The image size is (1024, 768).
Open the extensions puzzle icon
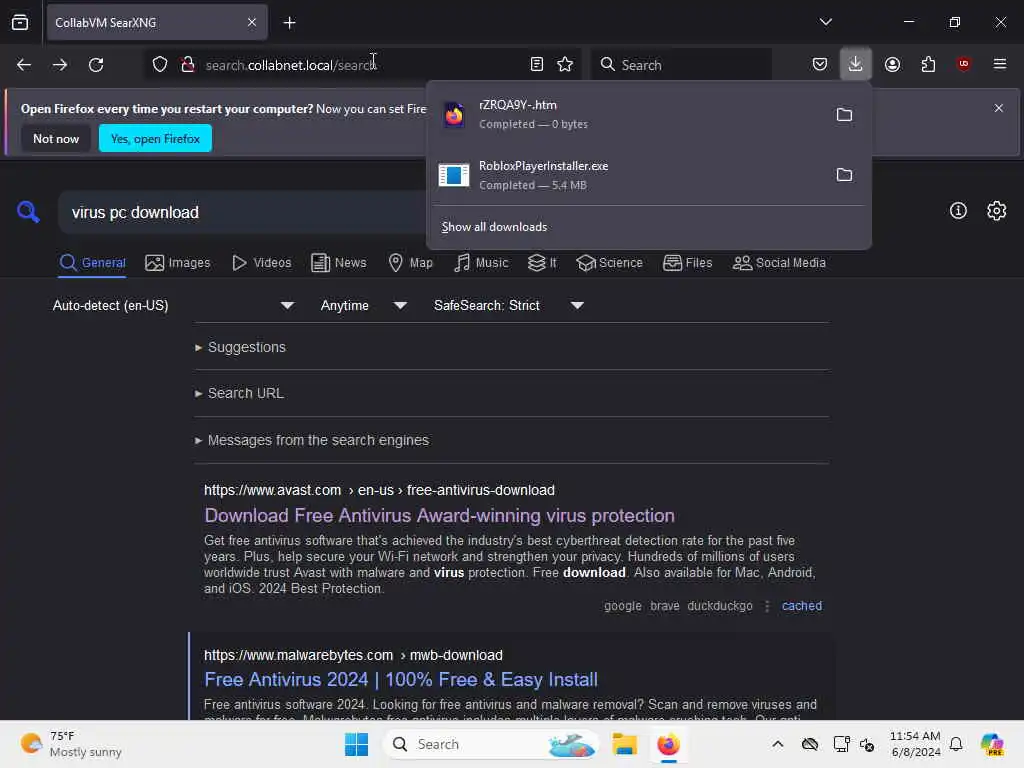point(928,64)
